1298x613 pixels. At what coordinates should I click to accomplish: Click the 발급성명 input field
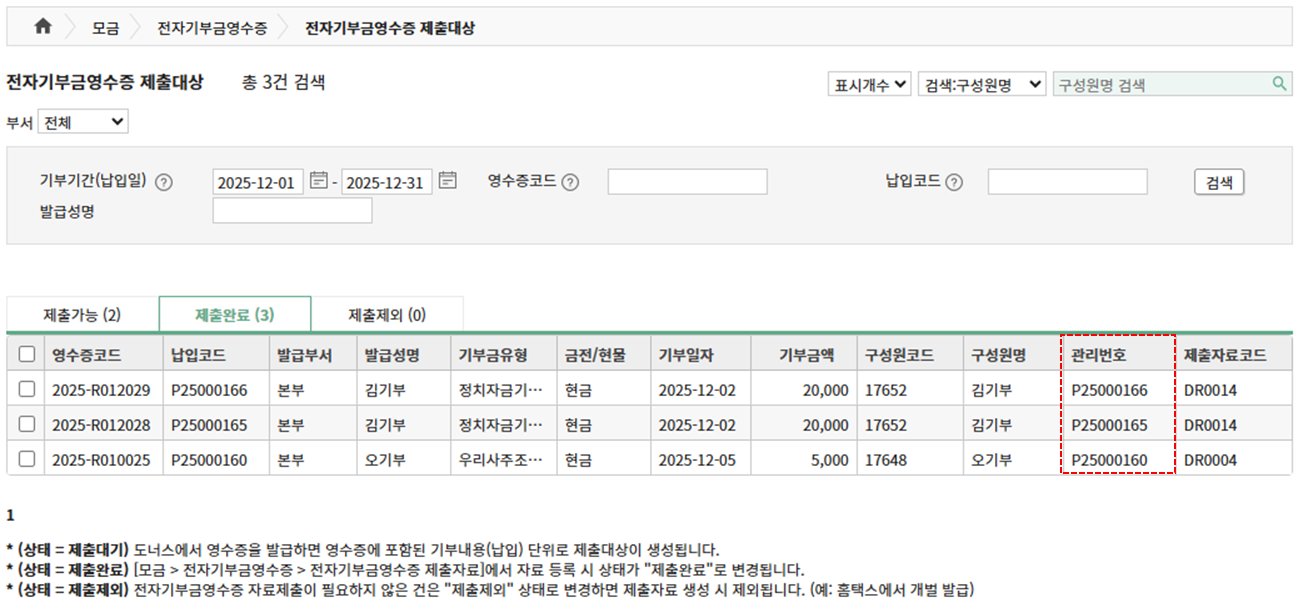click(292, 211)
